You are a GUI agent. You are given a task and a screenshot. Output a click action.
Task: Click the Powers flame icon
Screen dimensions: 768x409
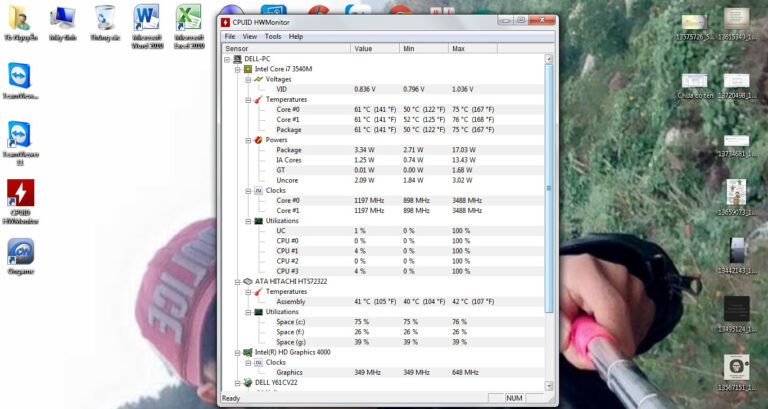click(x=259, y=140)
